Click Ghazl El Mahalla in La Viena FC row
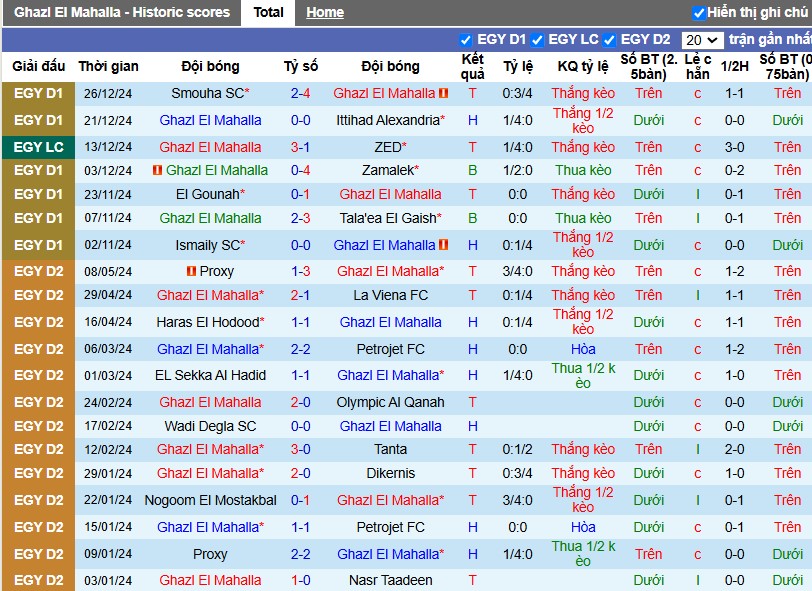The image size is (812, 591). 210,295
